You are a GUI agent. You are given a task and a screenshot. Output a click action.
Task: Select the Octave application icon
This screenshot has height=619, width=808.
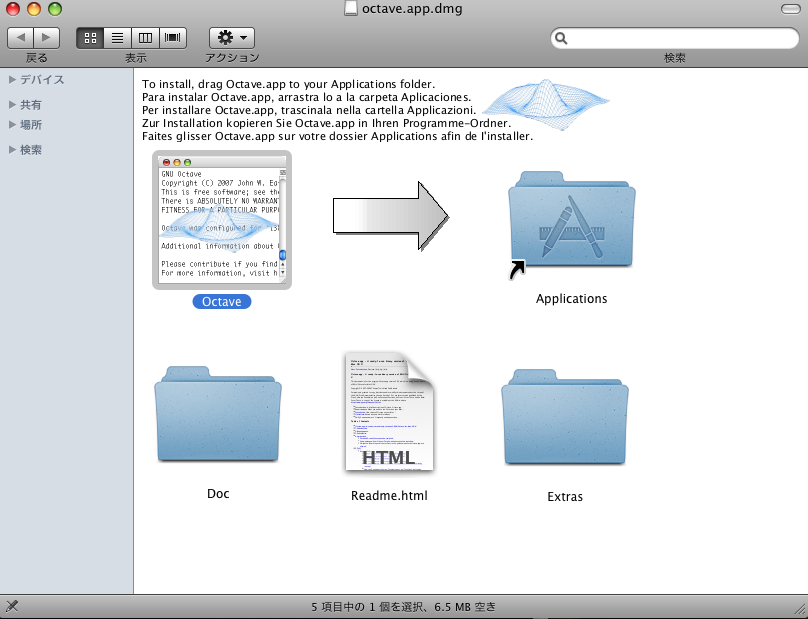pyautogui.click(x=222, y=220)
